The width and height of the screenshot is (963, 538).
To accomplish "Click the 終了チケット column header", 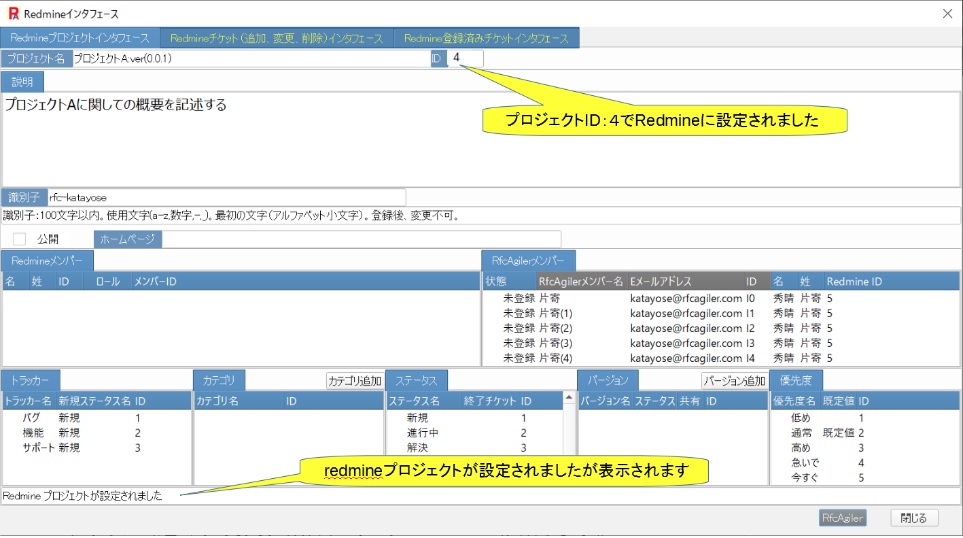I will click(x=490, y=401).
